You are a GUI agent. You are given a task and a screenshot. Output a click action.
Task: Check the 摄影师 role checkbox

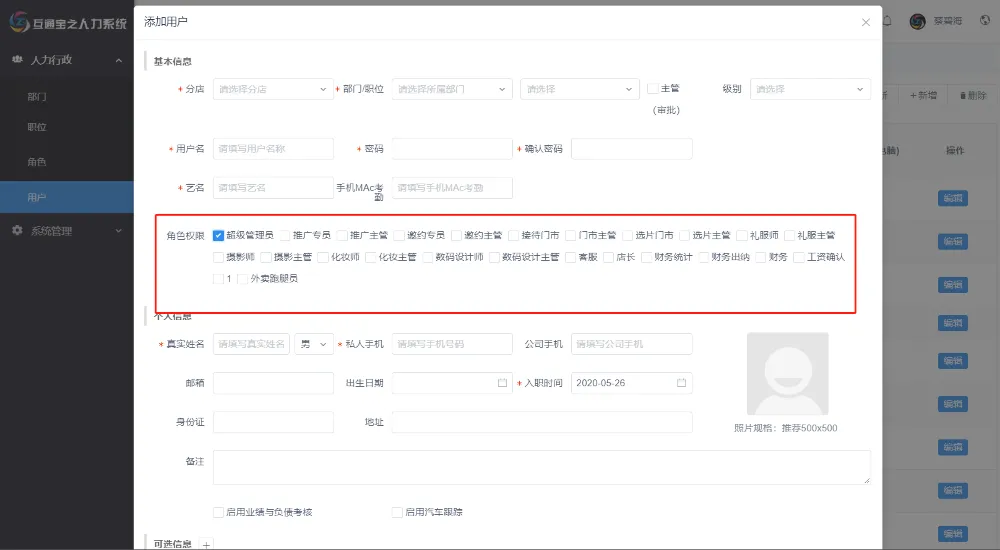coord(218,257)
